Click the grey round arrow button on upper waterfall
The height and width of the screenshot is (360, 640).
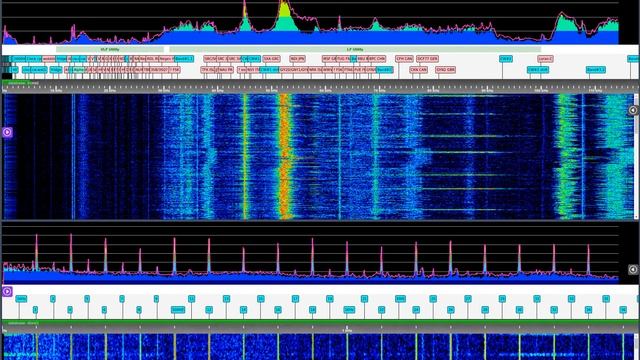point(633,110)
